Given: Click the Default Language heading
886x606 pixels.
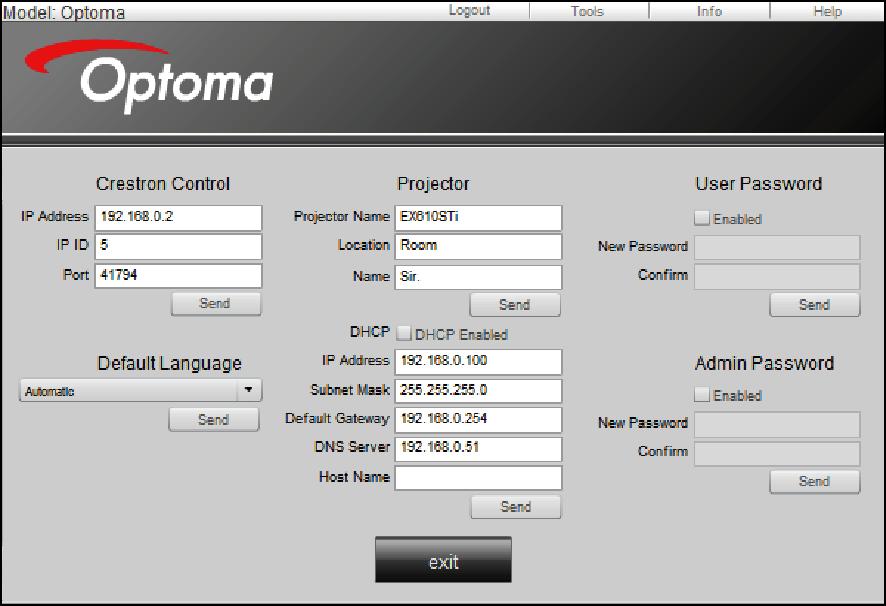Looking at the screenshot, I should [x=170, y=363].
